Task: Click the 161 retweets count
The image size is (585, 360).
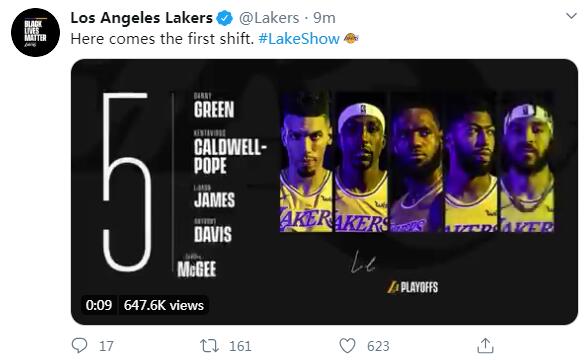Action: (240, 346)
